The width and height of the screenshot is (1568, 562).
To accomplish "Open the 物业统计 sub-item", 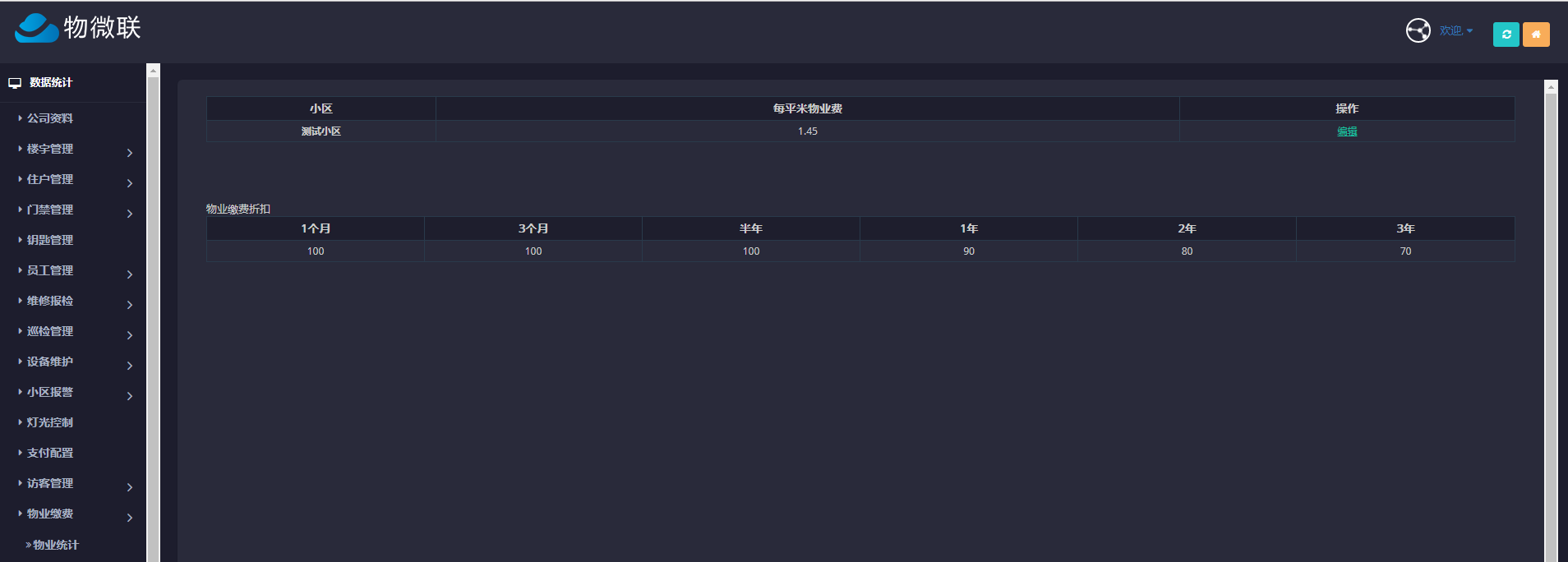I will (55, 545).
